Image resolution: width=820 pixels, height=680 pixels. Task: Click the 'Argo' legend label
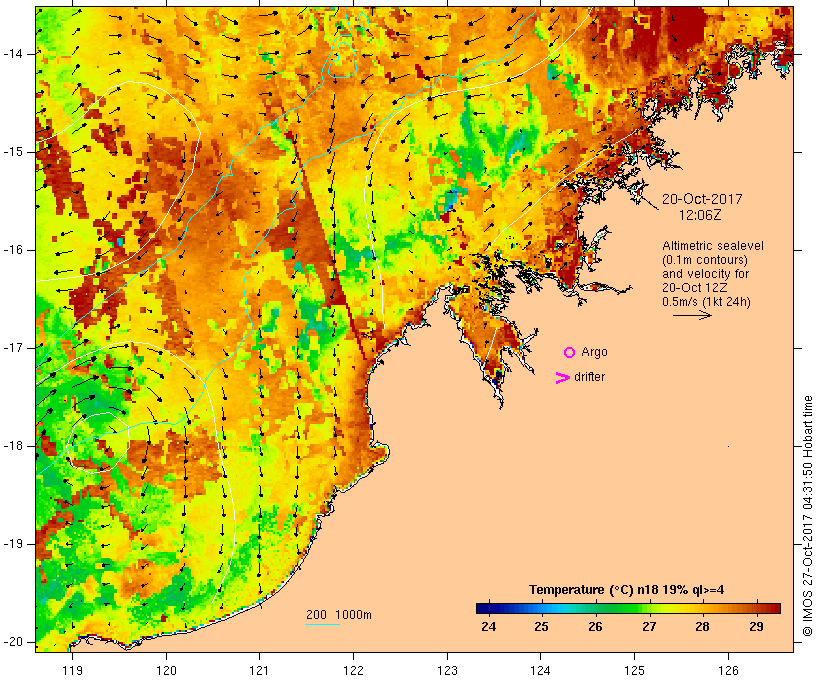(x=595, y=352)
